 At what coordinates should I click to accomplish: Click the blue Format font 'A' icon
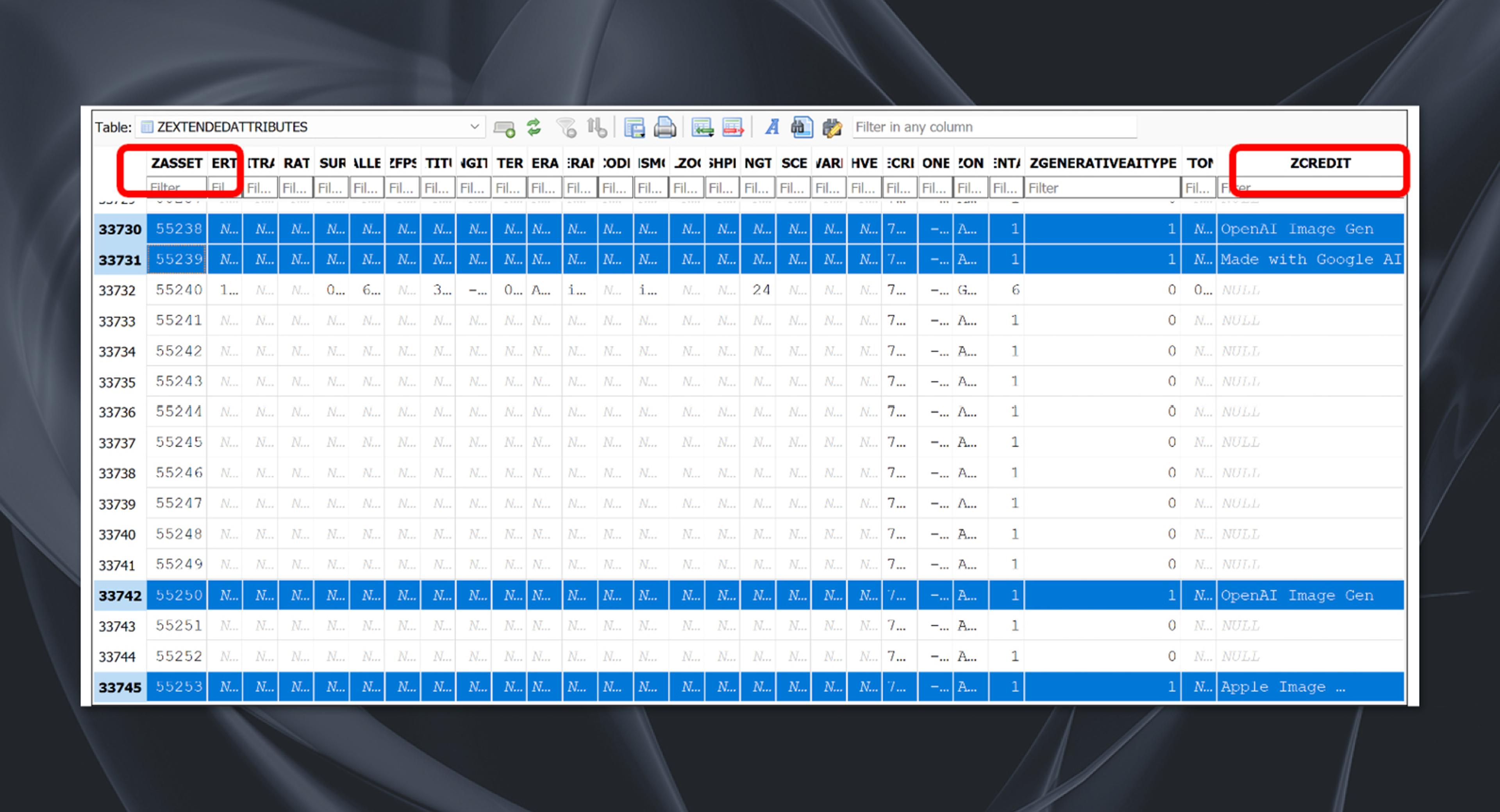pyautogui.click(x=772, y=127)
